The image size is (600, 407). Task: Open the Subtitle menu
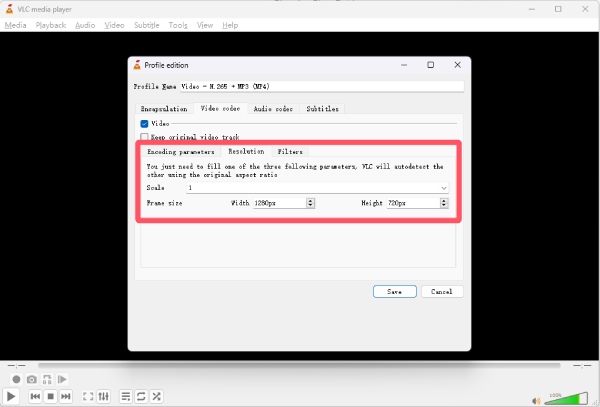[147, 25]
